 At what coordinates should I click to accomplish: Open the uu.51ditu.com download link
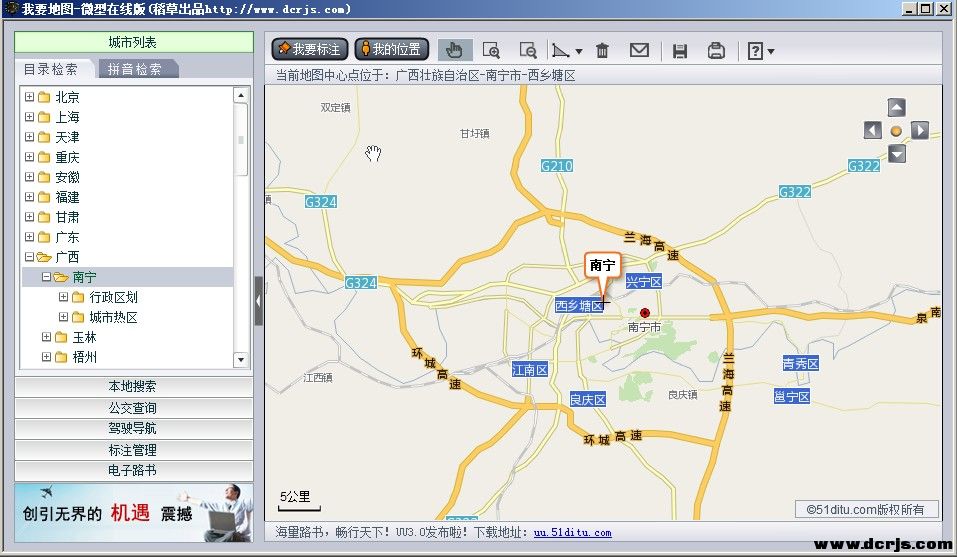(572, 533)
